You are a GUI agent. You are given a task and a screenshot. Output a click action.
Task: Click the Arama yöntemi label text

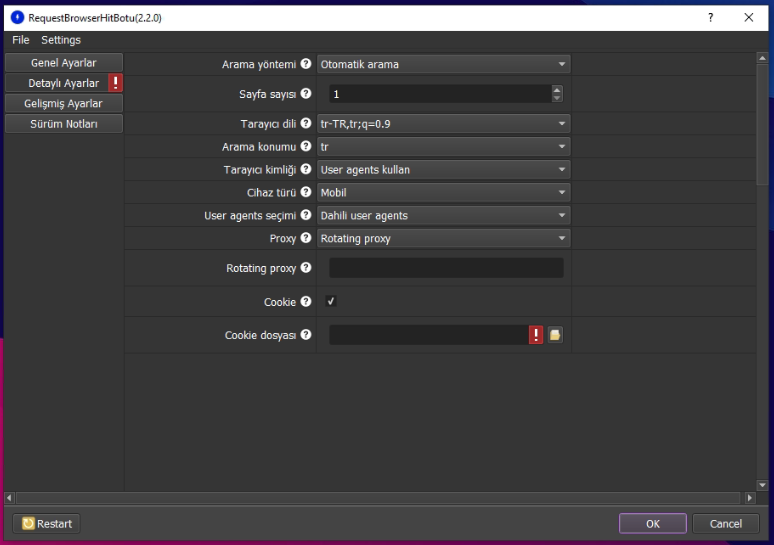259,64
